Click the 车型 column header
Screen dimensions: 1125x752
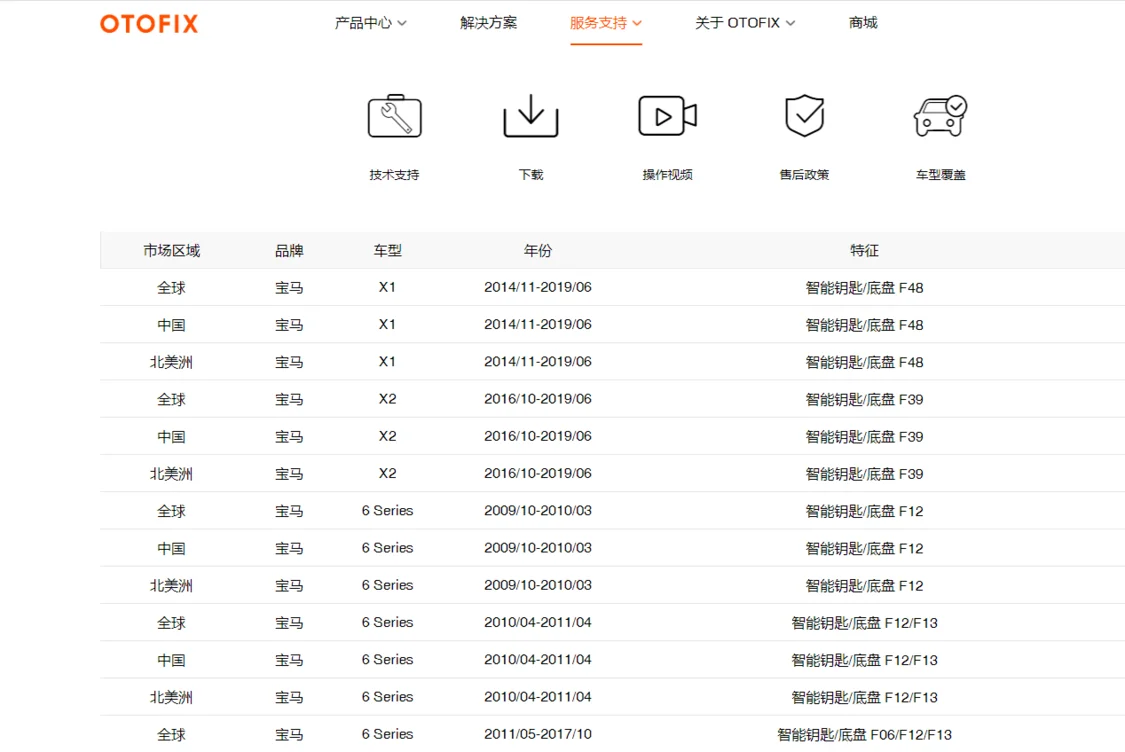click(387, 250)
